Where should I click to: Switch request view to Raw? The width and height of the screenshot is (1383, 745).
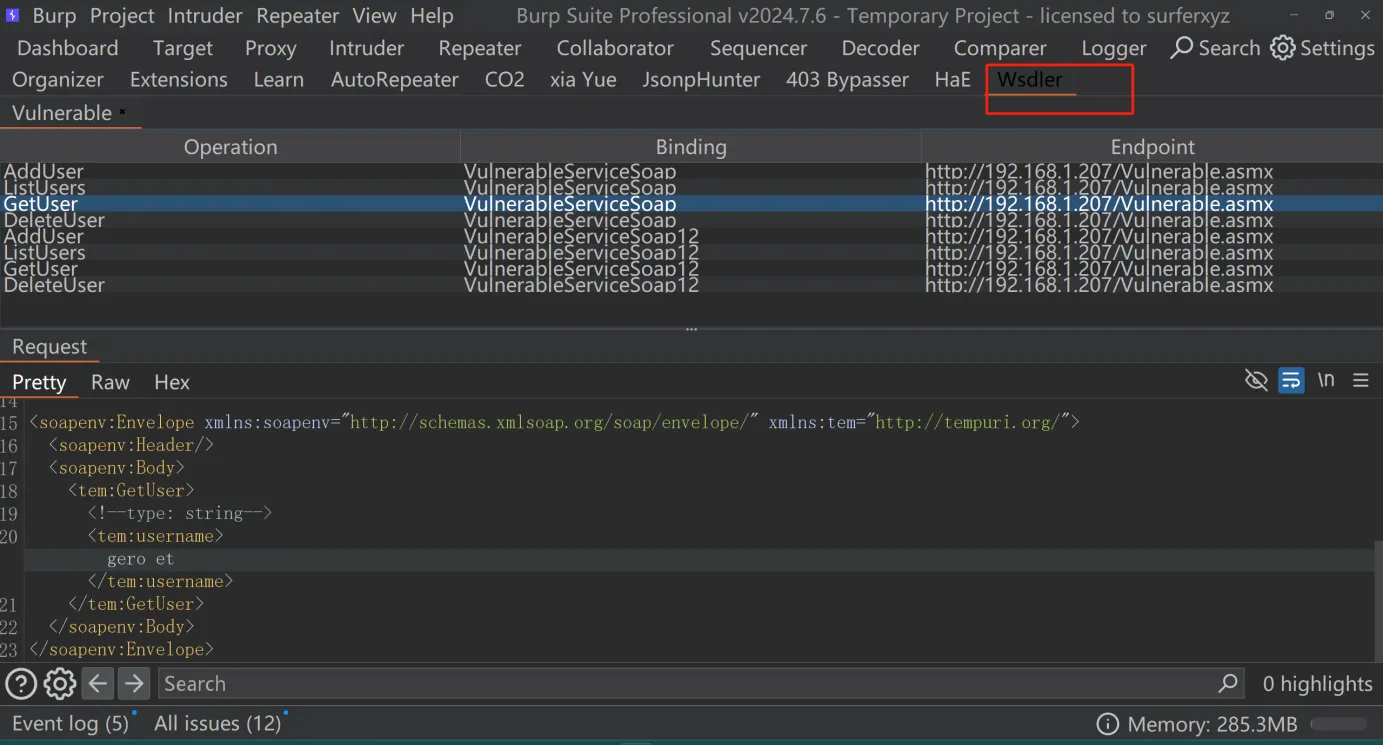[110, 382]
